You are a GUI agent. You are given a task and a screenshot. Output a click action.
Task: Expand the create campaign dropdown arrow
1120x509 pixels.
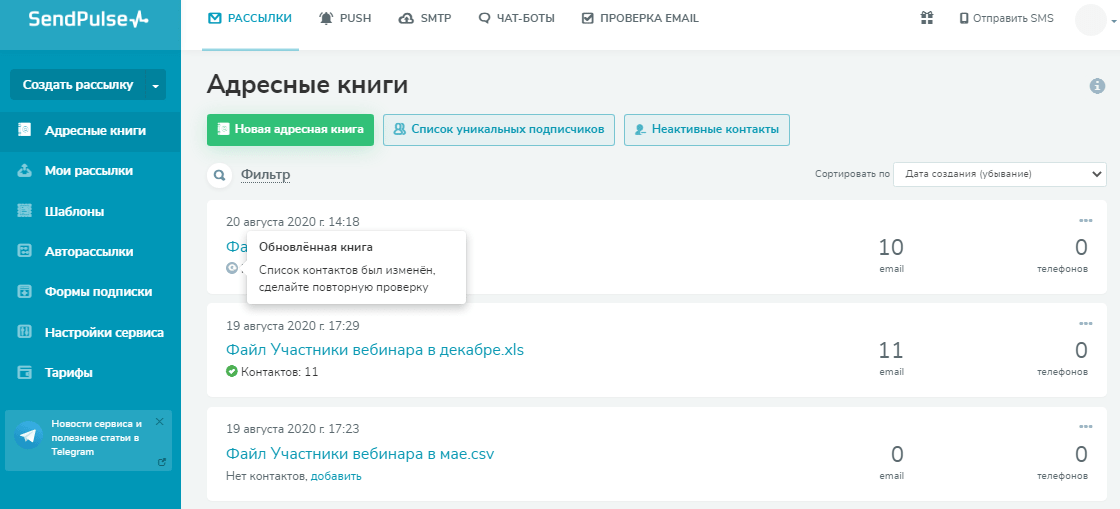pos(155,86)
